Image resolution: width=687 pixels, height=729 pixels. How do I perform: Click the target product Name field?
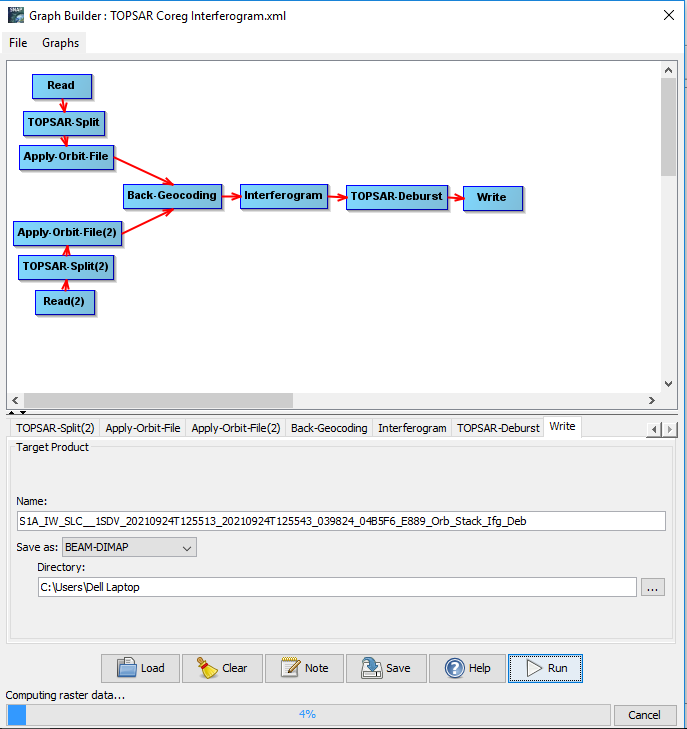click(x=340, y=521)
